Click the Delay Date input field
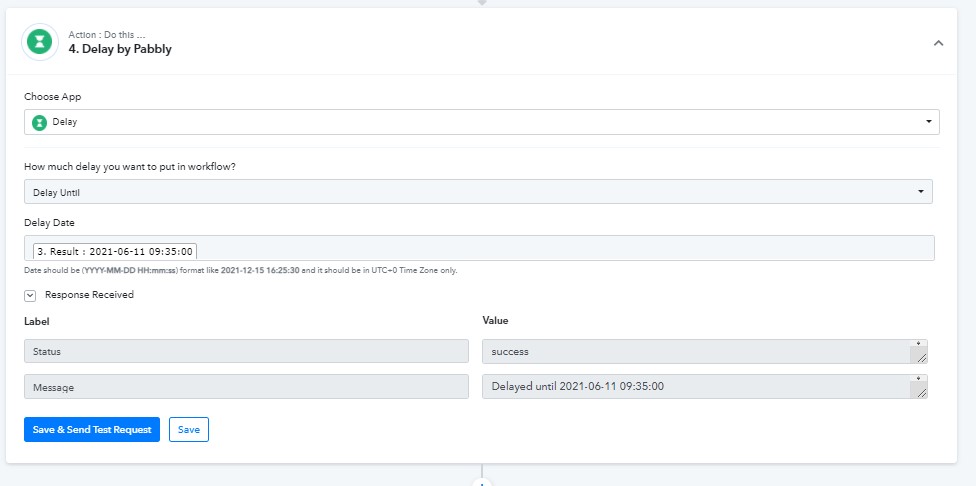 [479, 248]
